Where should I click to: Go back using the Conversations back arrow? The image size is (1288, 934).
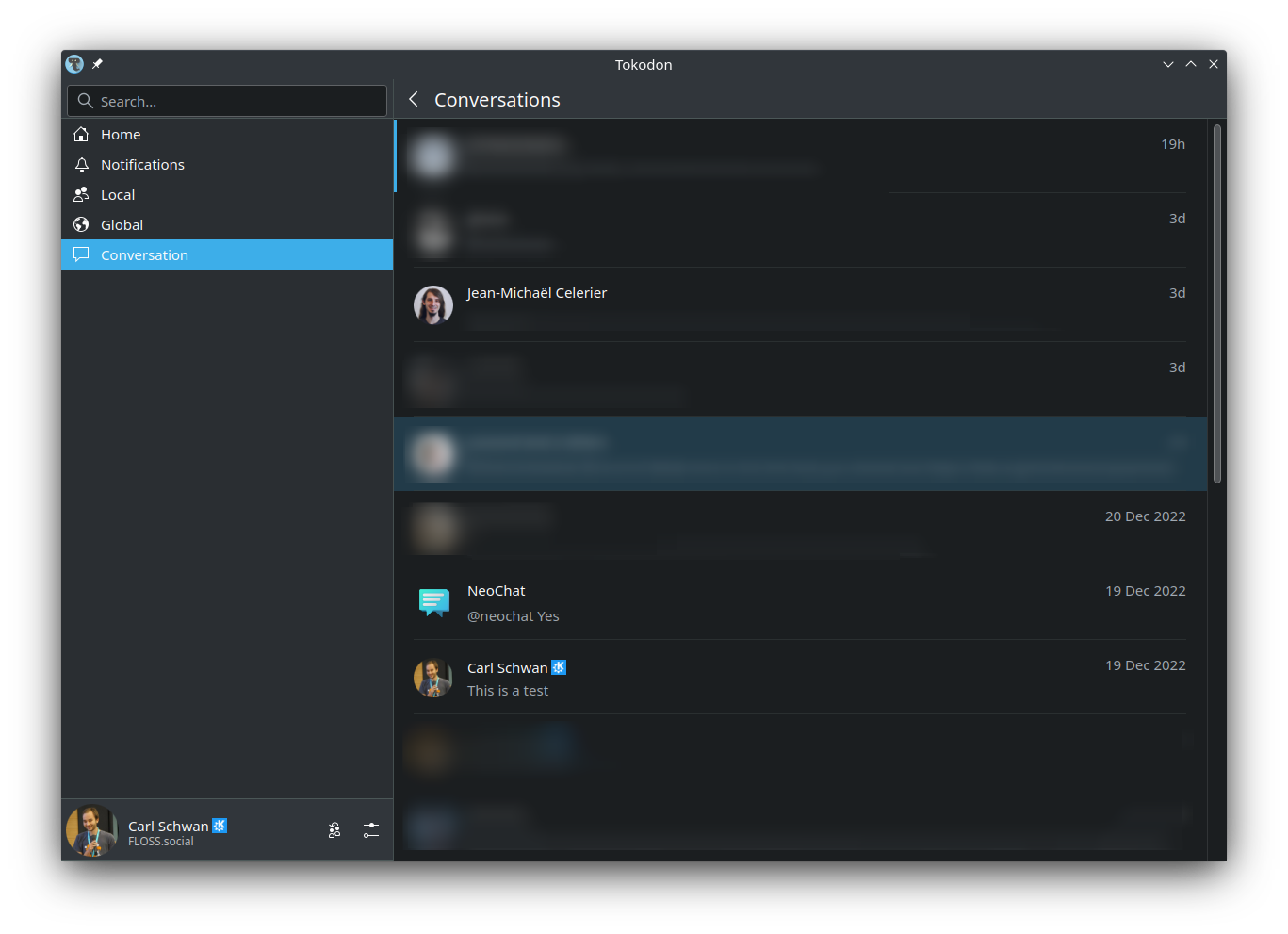(414, 99)
